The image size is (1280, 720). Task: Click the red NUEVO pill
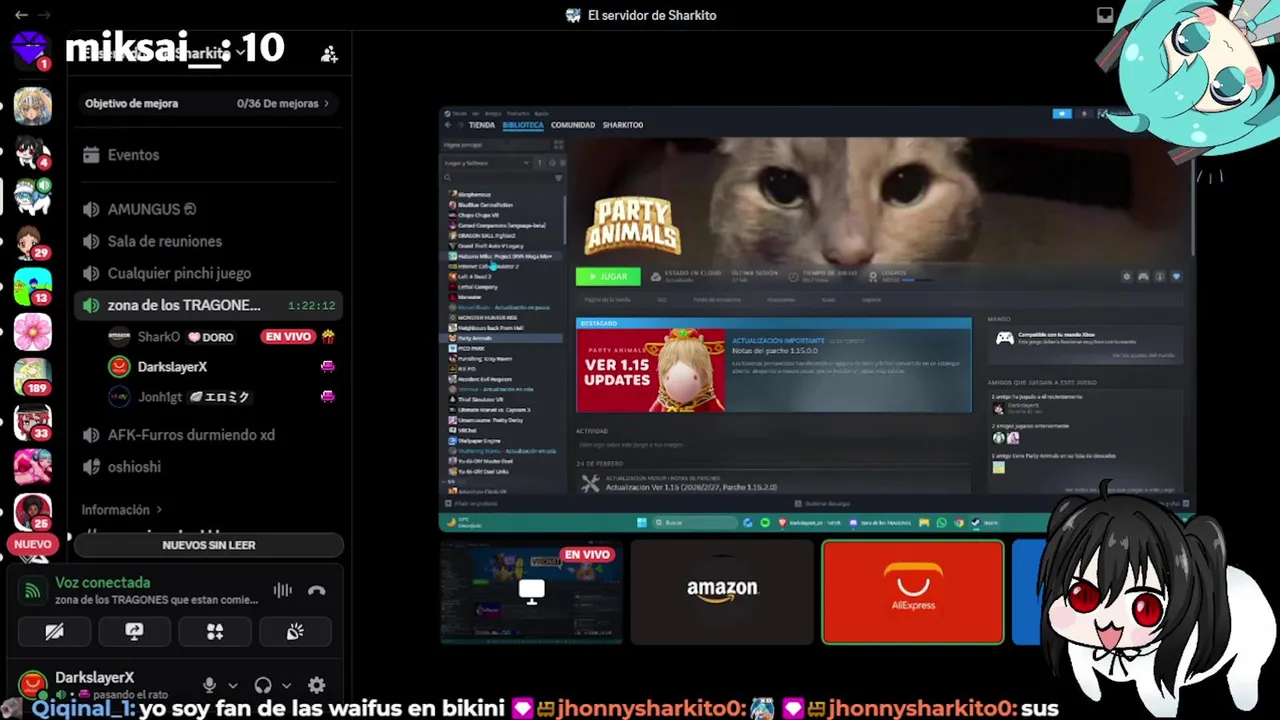click(x=32, y=545)
